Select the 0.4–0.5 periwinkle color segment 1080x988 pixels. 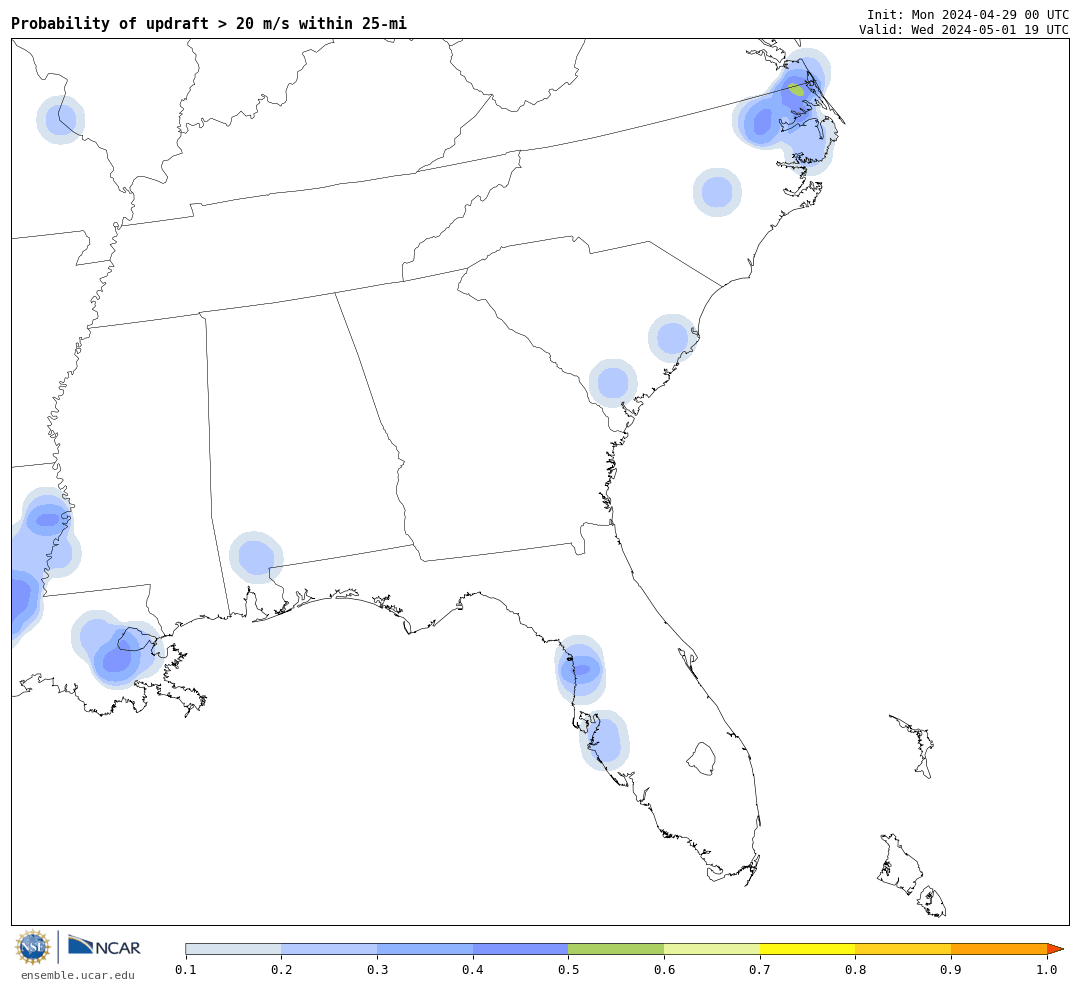pyautogui.click(x=521, y=949)
